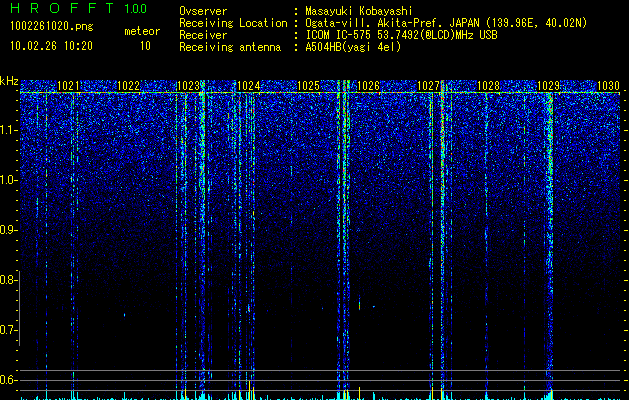Click the 1022 time marker
Viewport: 629px width, 400px height.
click(128, 85)
